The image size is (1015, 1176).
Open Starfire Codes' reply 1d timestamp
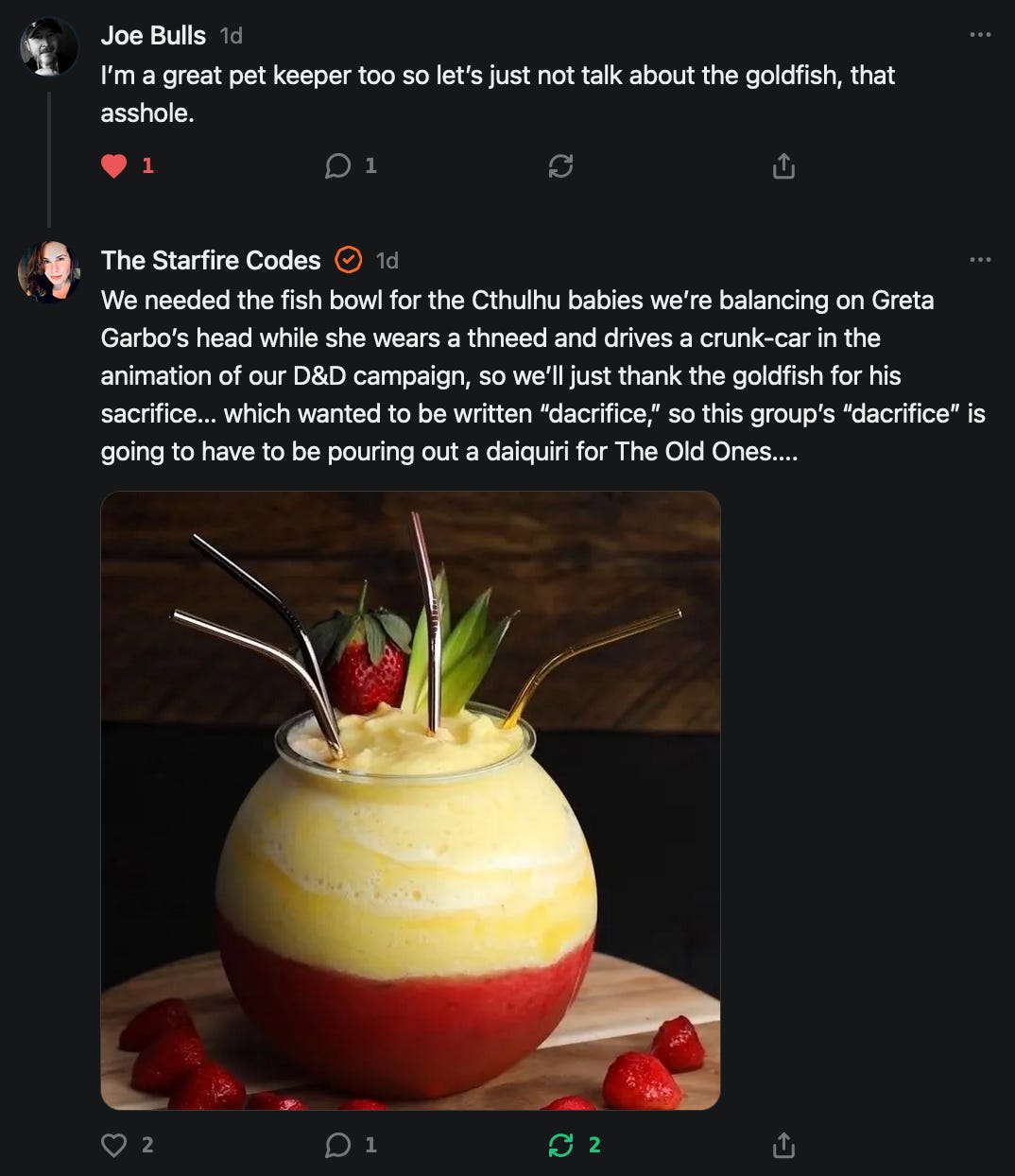tap(387, 261)
